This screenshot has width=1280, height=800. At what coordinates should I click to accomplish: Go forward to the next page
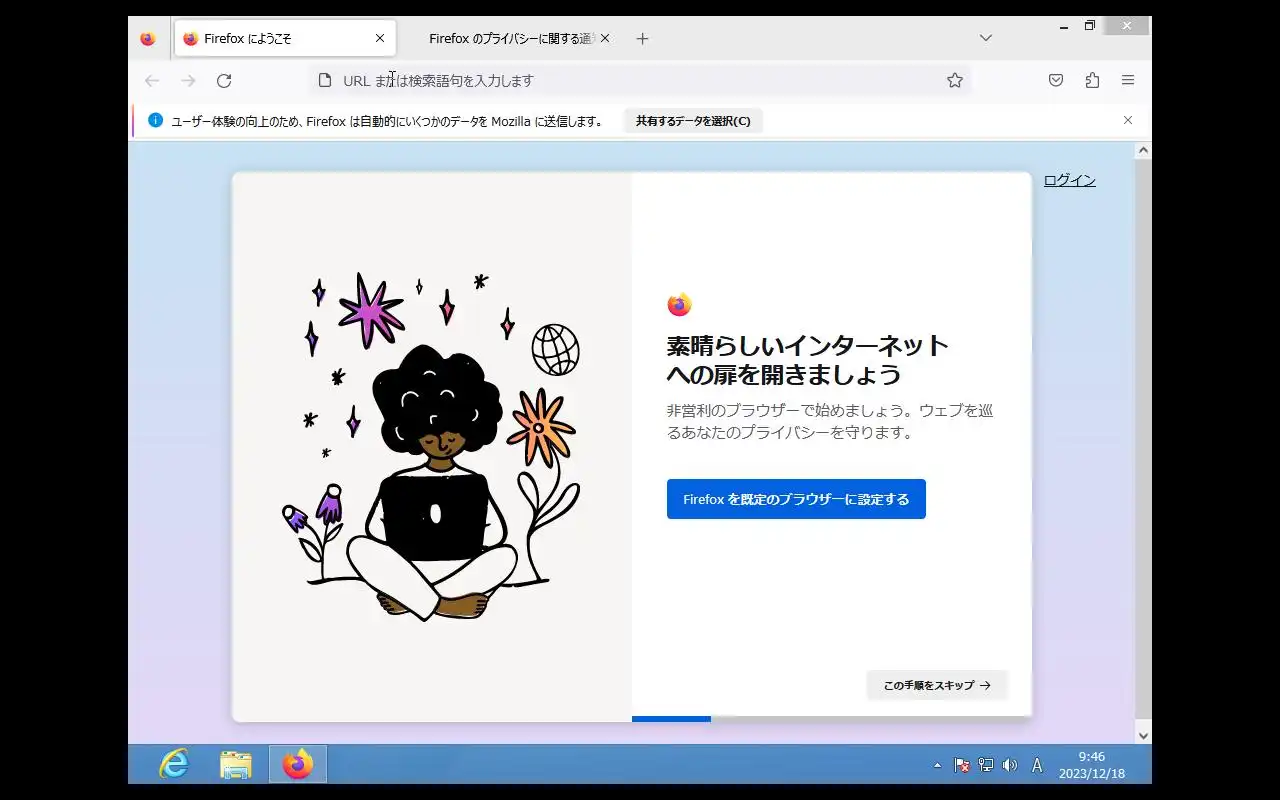[188, 81]
